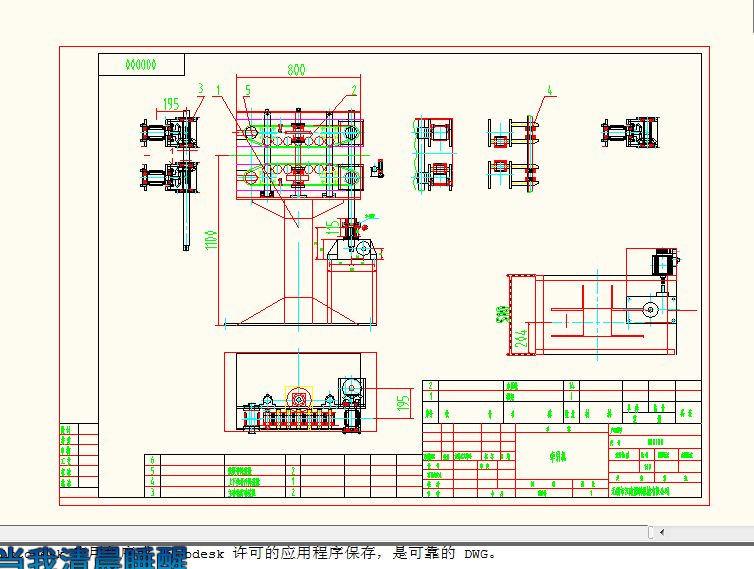Select the 244 dimension in right view
This screenshot has width=754, height=569.
pos(521,336)
